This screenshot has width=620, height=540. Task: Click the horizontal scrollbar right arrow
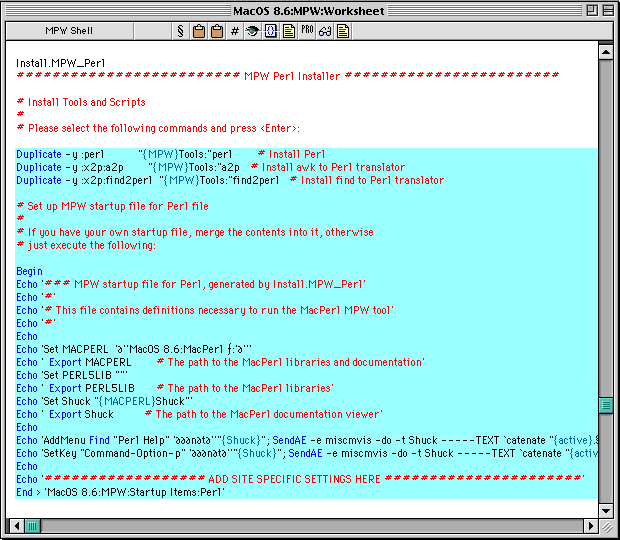click(591, 526)
